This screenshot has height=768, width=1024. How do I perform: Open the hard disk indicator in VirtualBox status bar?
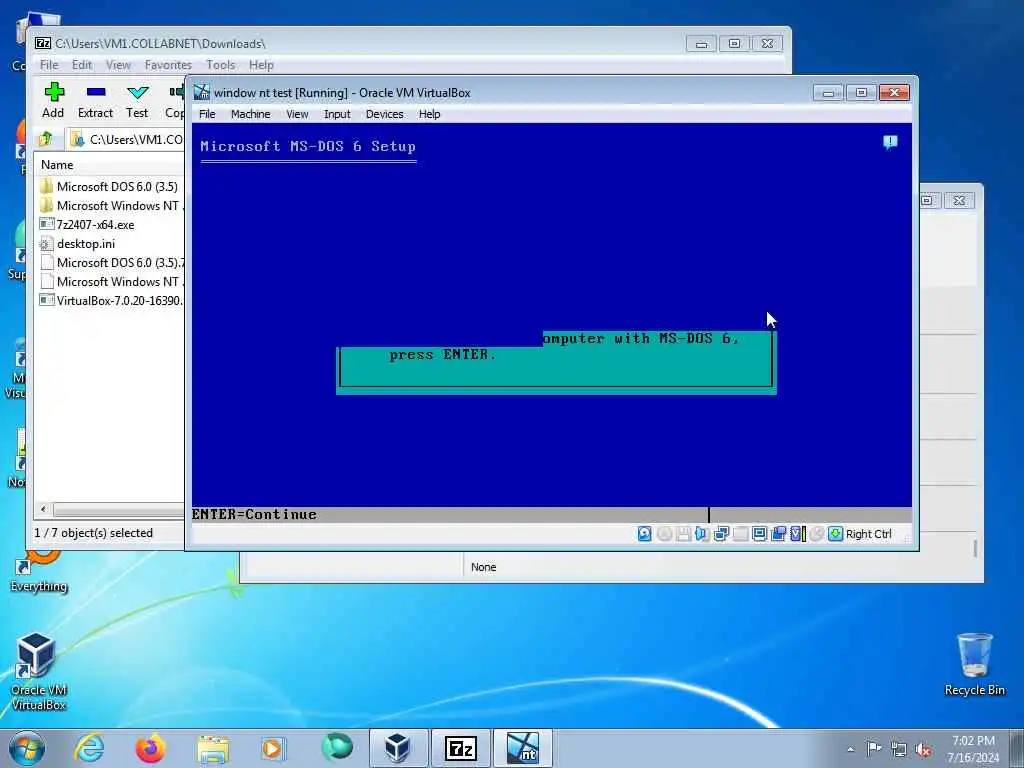click(644, 534)
